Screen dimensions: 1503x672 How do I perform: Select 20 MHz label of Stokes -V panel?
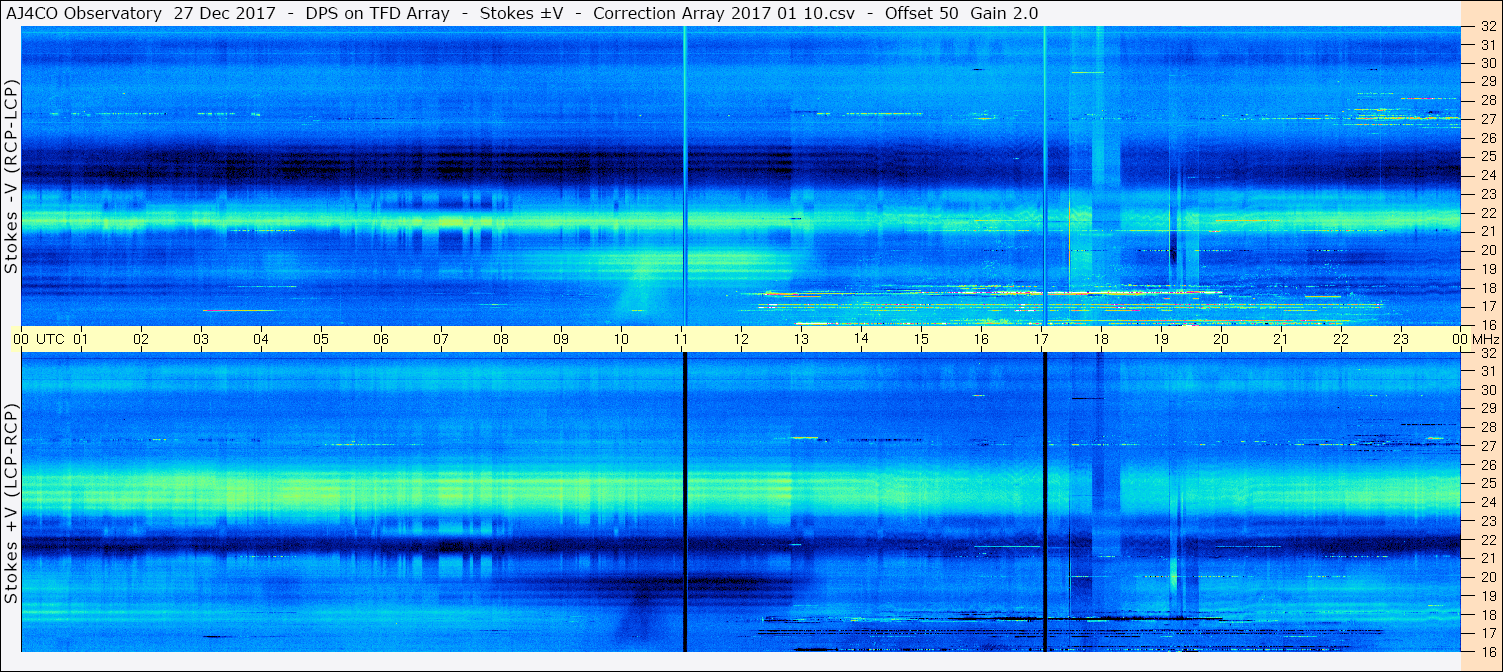tap(1487, 250)
